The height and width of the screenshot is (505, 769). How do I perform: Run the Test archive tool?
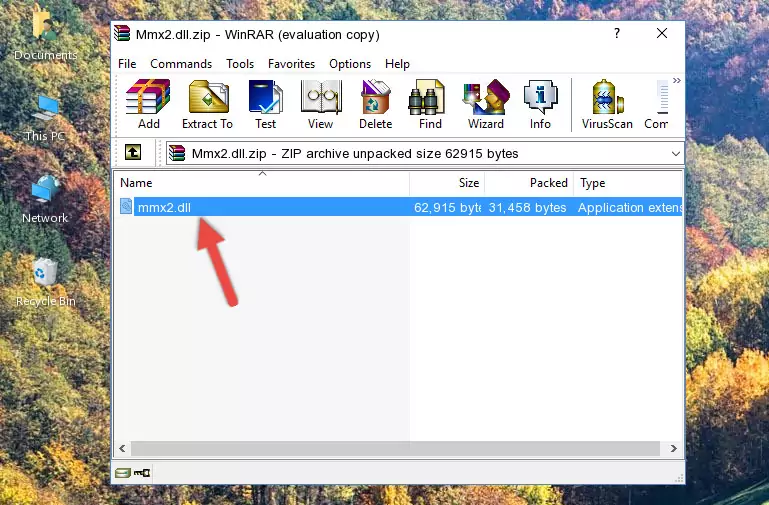click(x=265, y=104)
